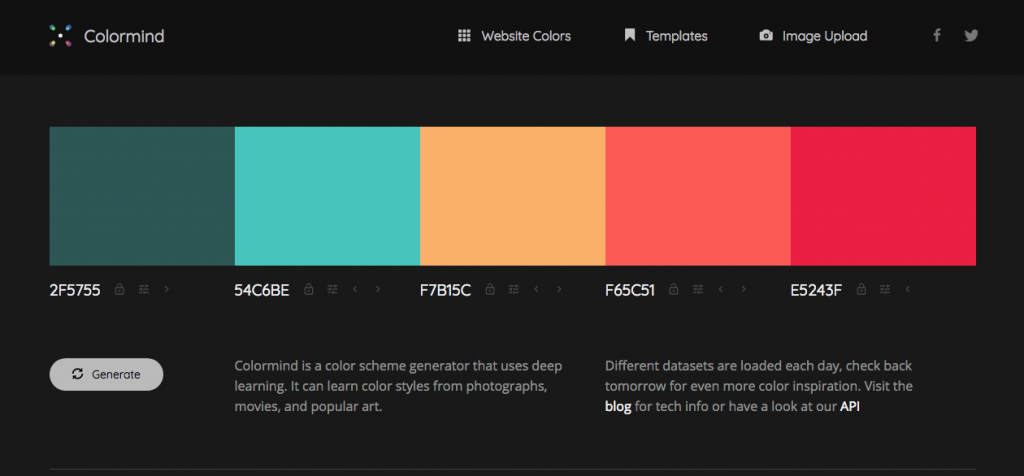Move F65C51 left with its arrow

click(721, 289)
